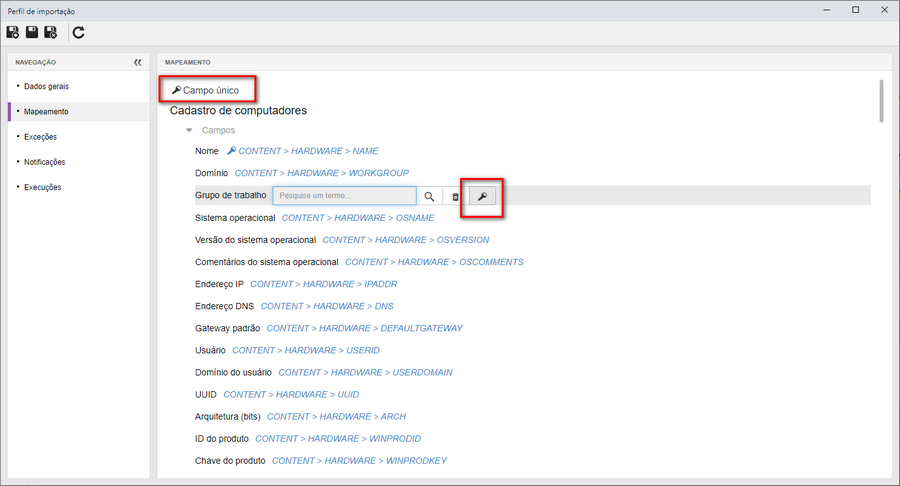Open CONTENT > HARDWARE > DNS mapping

coord(327,306)
